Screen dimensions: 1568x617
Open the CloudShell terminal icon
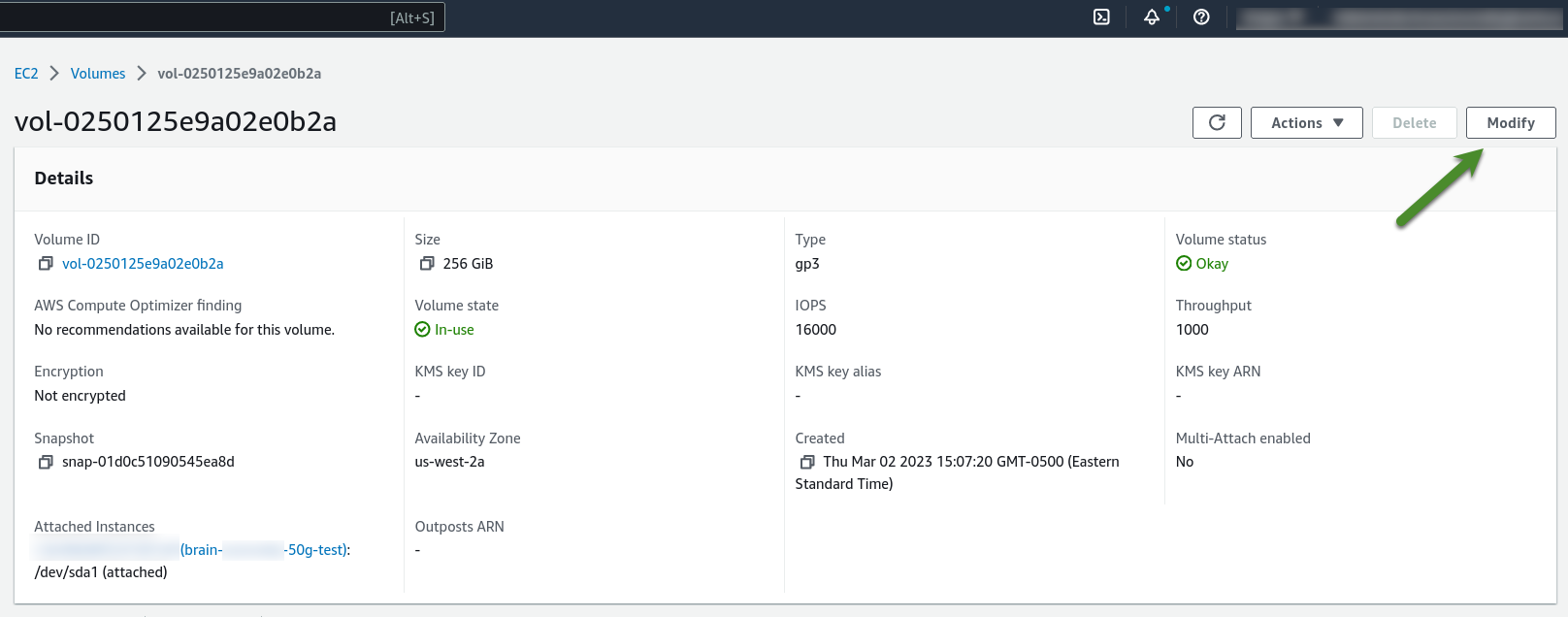[1101, 16]
